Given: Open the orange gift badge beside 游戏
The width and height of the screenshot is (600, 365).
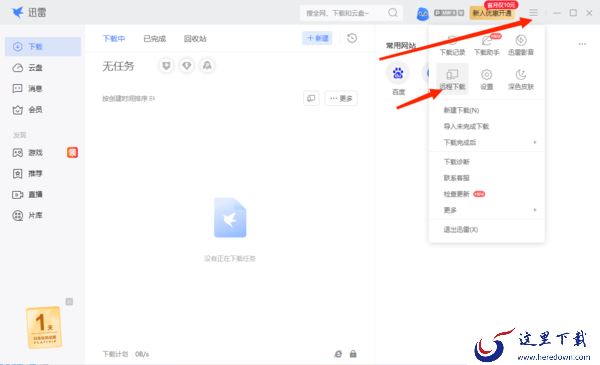Looking at the screenshot, I should point(72,152).
